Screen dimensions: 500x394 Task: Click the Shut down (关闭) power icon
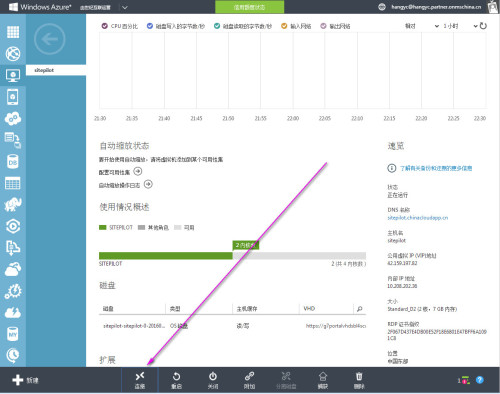coord(213,377)
